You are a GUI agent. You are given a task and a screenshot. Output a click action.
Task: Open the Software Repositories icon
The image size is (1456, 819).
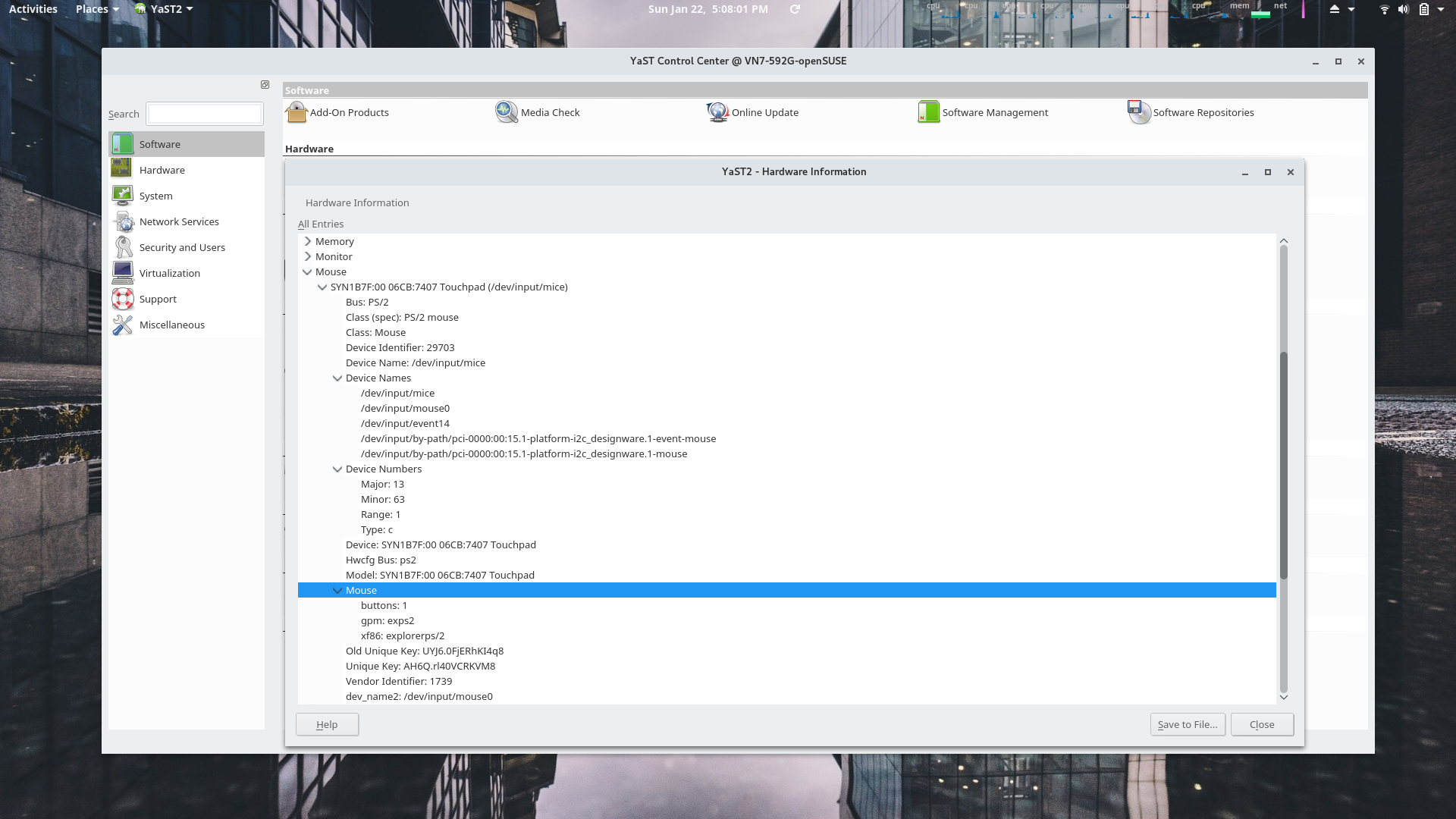[x=1139, y=112]
